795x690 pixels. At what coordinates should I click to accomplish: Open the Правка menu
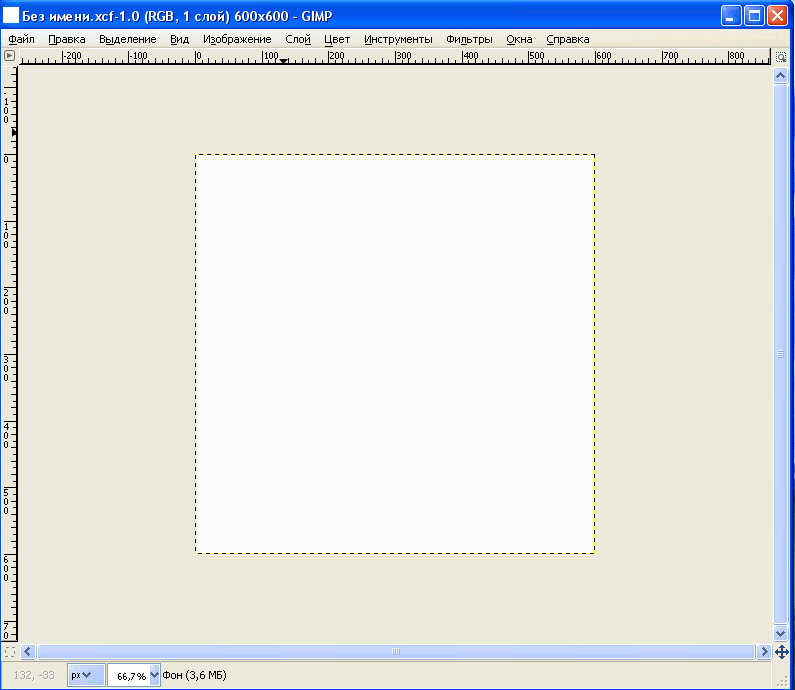point(66,39)
